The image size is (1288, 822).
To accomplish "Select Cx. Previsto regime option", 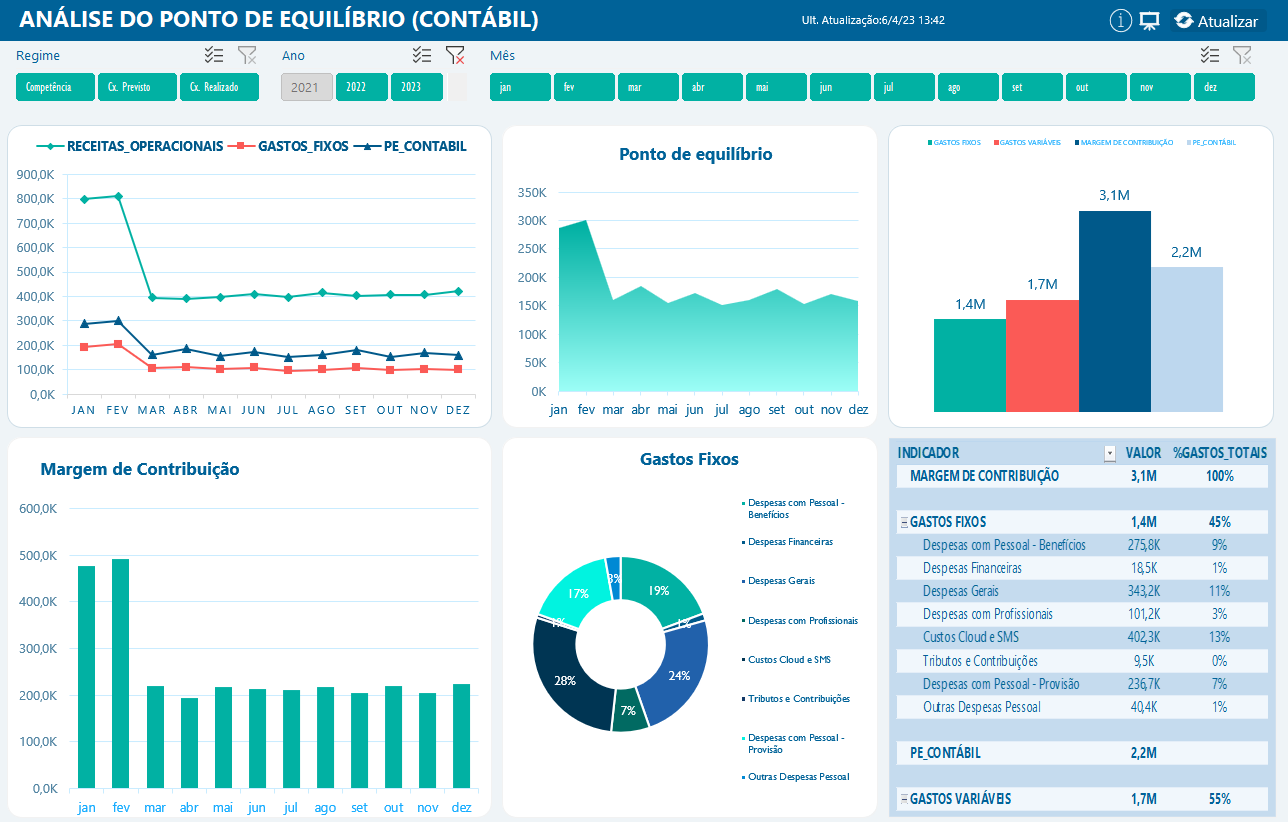I will click(x=137, y=87).
